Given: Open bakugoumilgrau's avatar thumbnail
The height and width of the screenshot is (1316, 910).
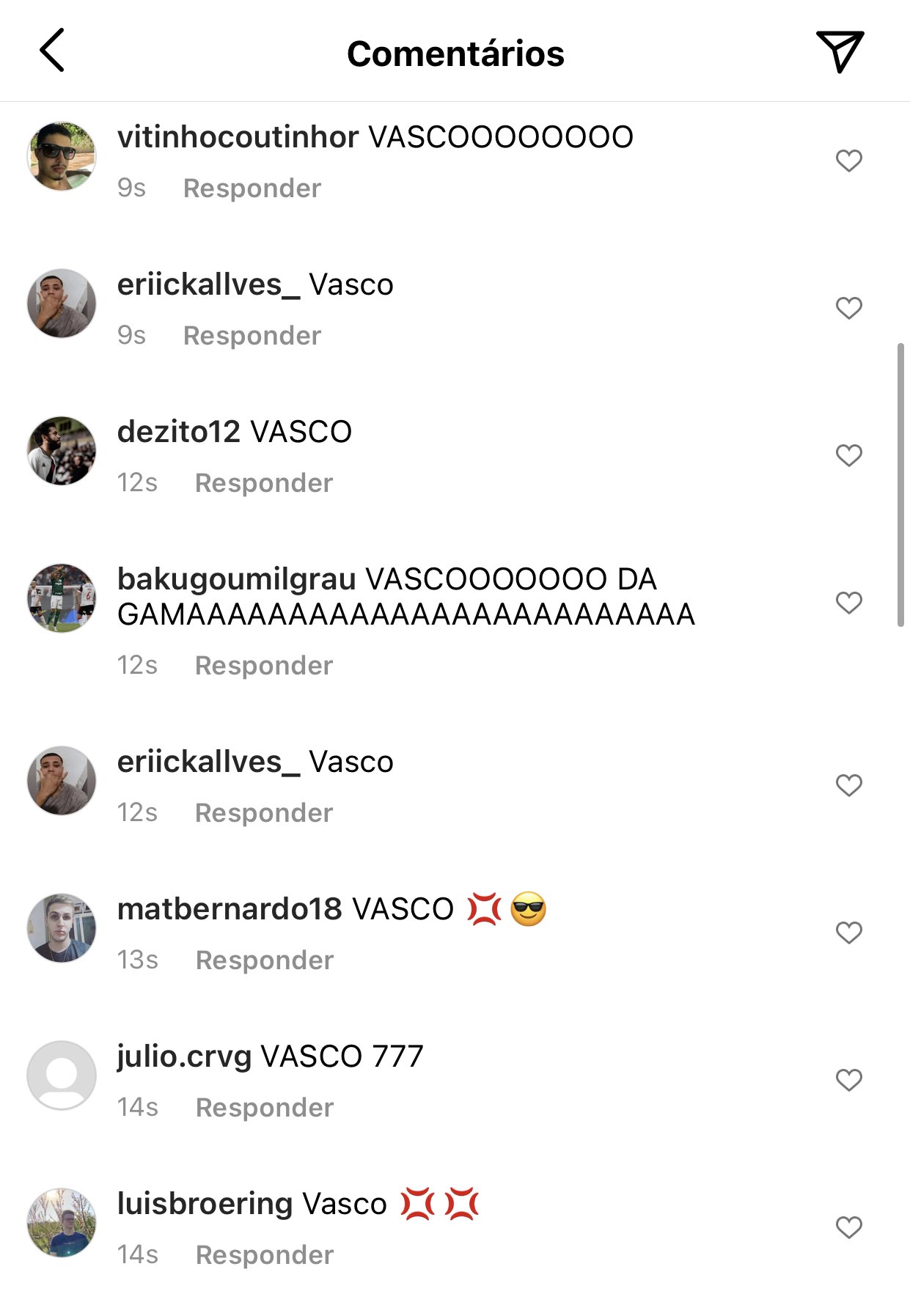Looking at the screenshot, I should tap(62, 598).
